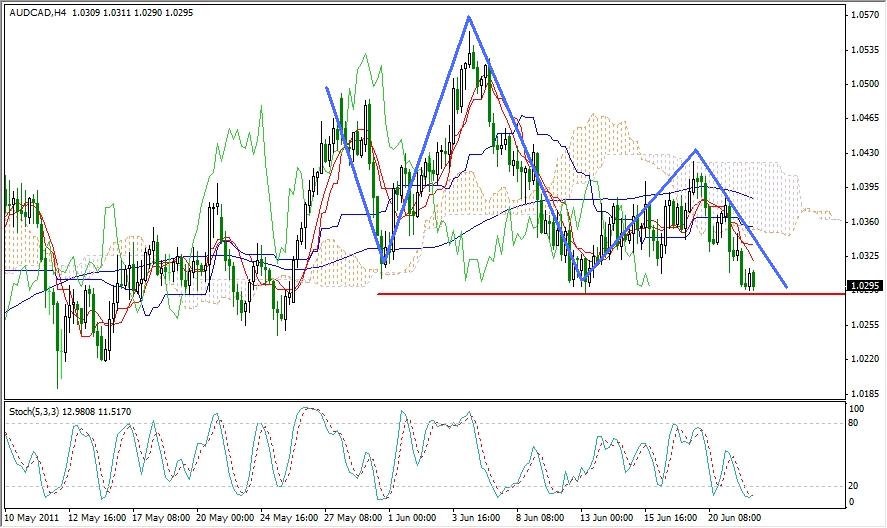Click the stochastic 80 level label
The height and width of the screenshot is (528, 887).
pyautogui.click(x=853, y=423)
